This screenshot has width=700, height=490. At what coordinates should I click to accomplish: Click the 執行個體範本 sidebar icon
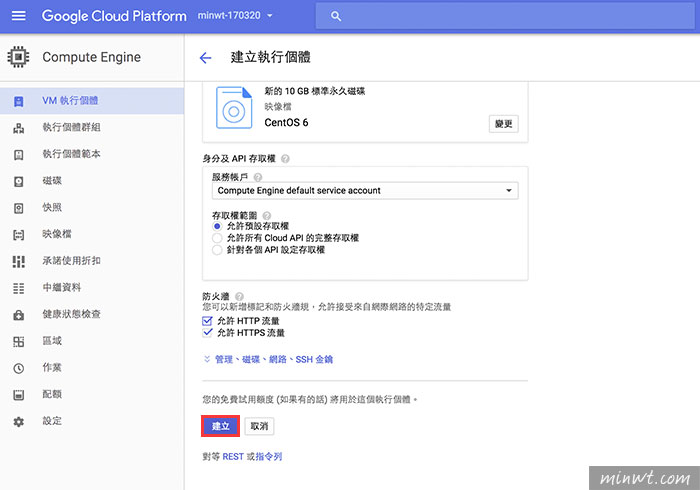18,155
